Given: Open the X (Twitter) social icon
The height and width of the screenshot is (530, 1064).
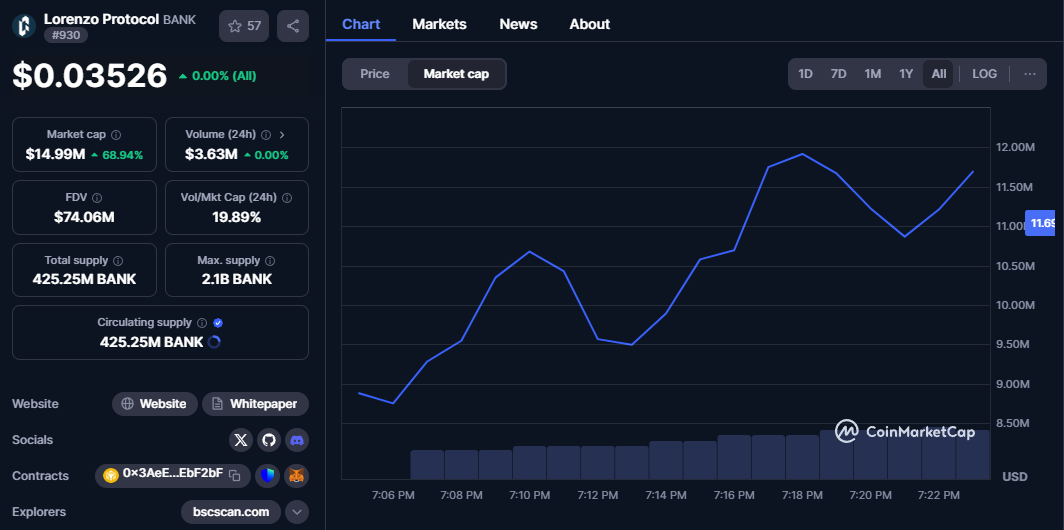Looking at the screenshot, I should pyautogui.click(x=241, y=440).
